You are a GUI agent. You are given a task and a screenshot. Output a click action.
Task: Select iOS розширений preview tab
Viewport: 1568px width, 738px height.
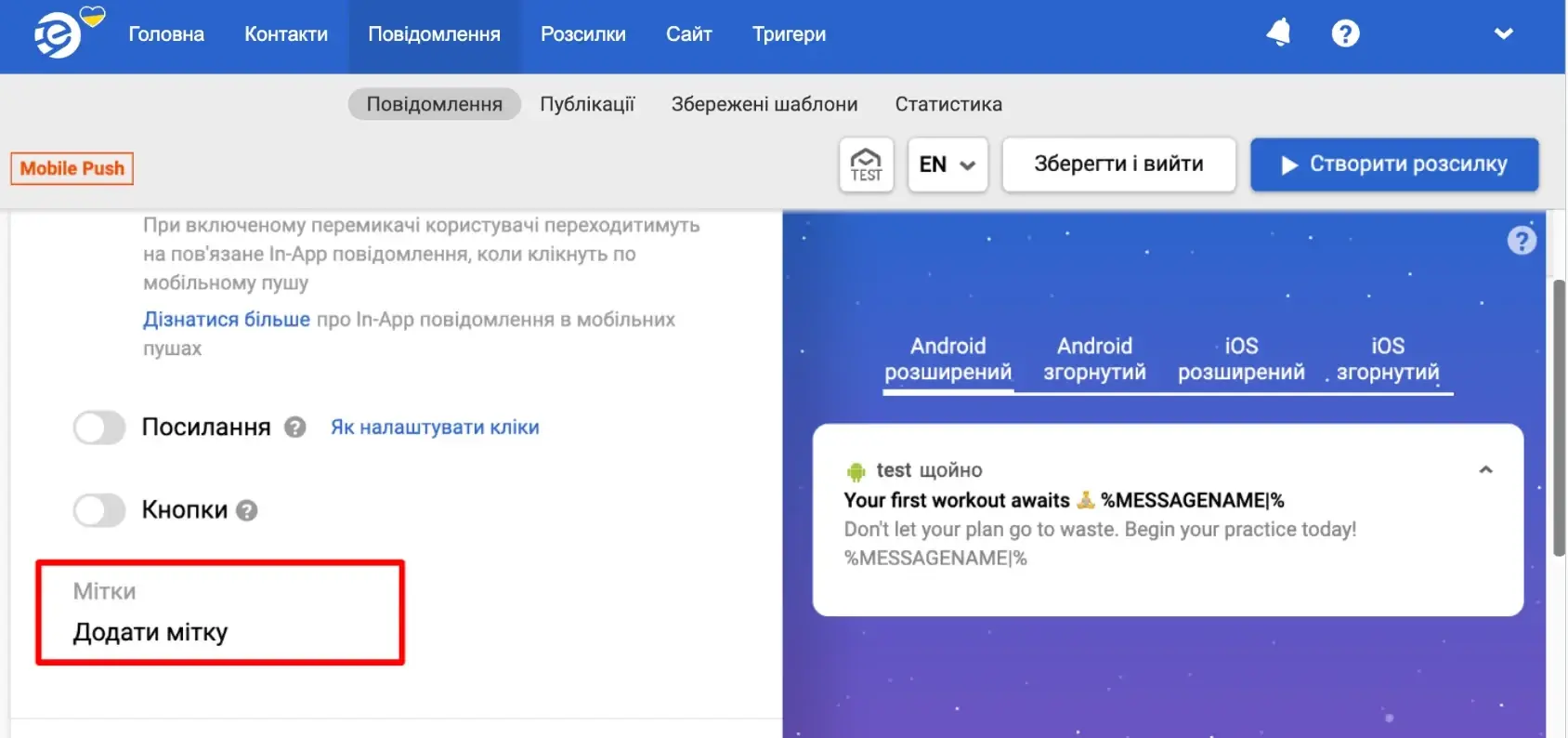click(1241, 360)
